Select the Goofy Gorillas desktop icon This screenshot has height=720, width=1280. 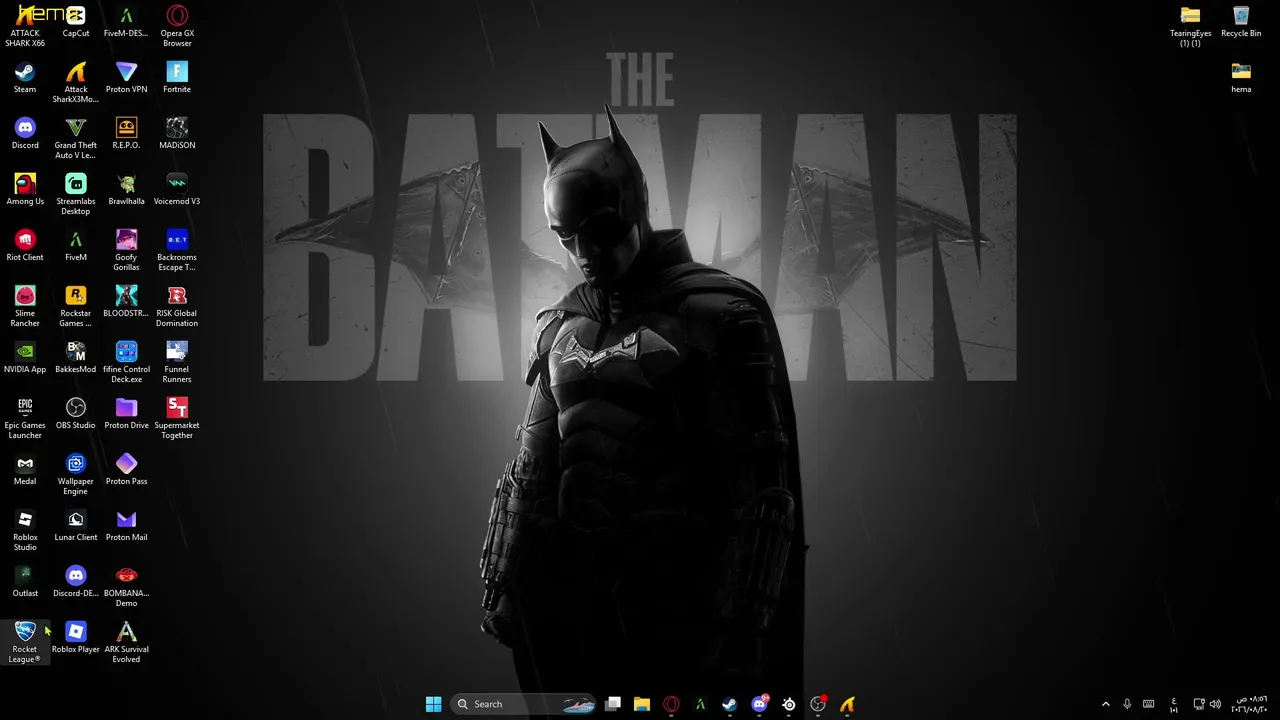[x=126, y=251]
